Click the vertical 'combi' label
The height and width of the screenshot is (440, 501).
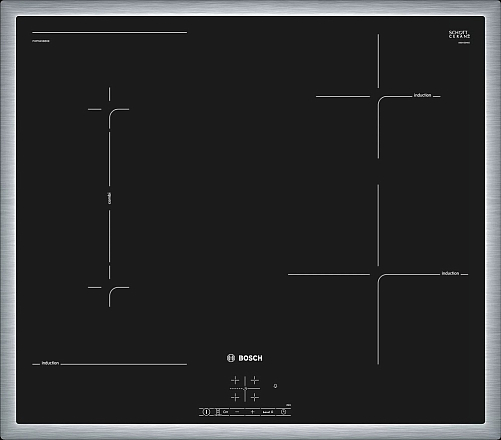click(x=110, y=198)
